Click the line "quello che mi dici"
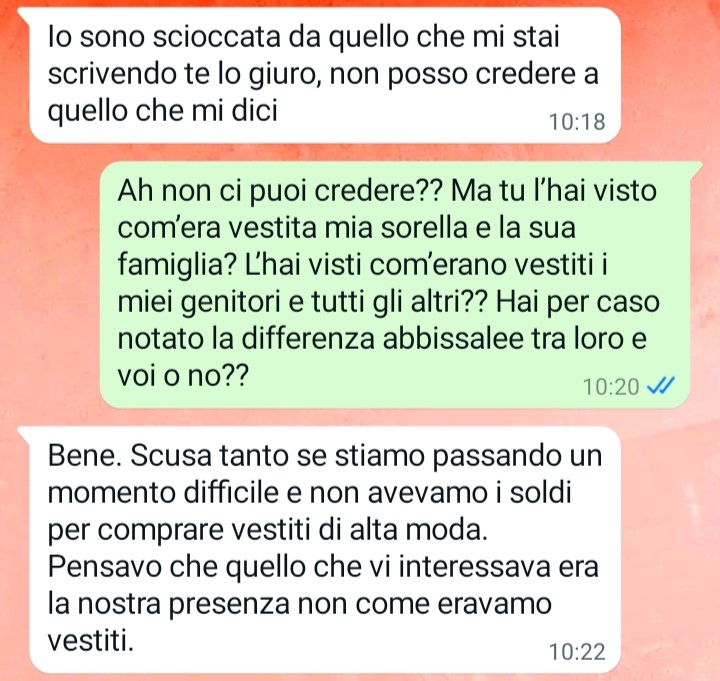This screenshot has width=720, height=681. (x=163, y=111)
